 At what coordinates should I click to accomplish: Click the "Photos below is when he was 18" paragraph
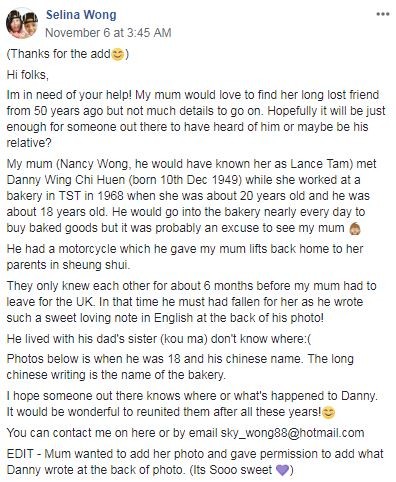[180, 367]
